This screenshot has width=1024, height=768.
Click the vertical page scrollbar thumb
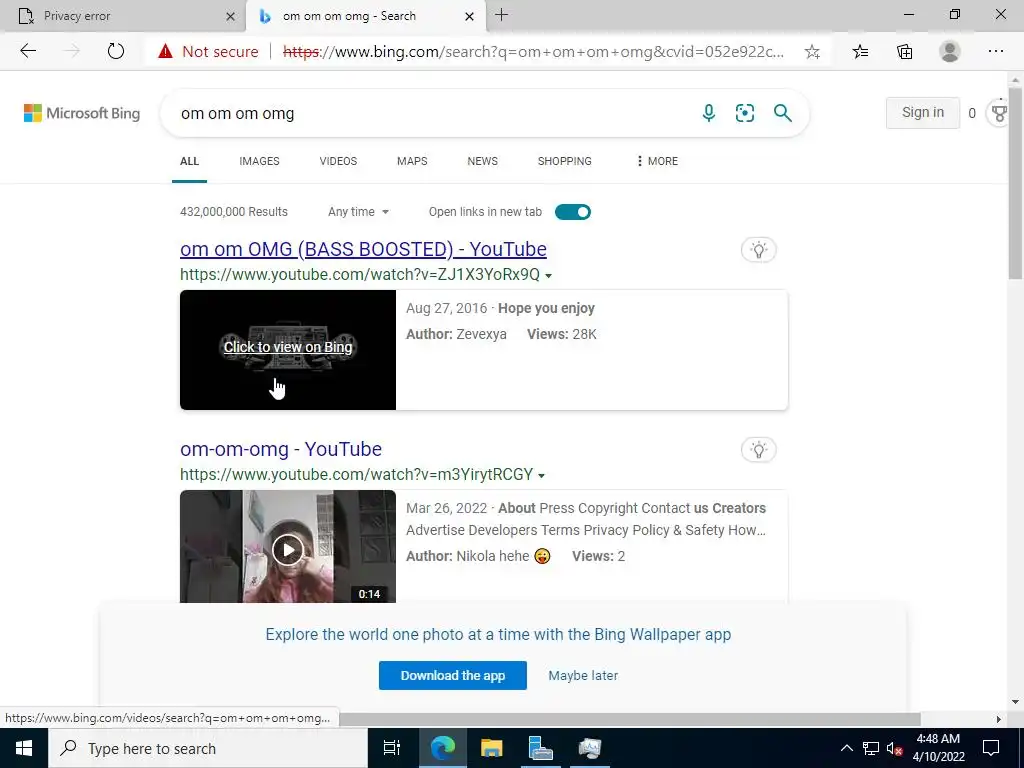coord(1016,183)
